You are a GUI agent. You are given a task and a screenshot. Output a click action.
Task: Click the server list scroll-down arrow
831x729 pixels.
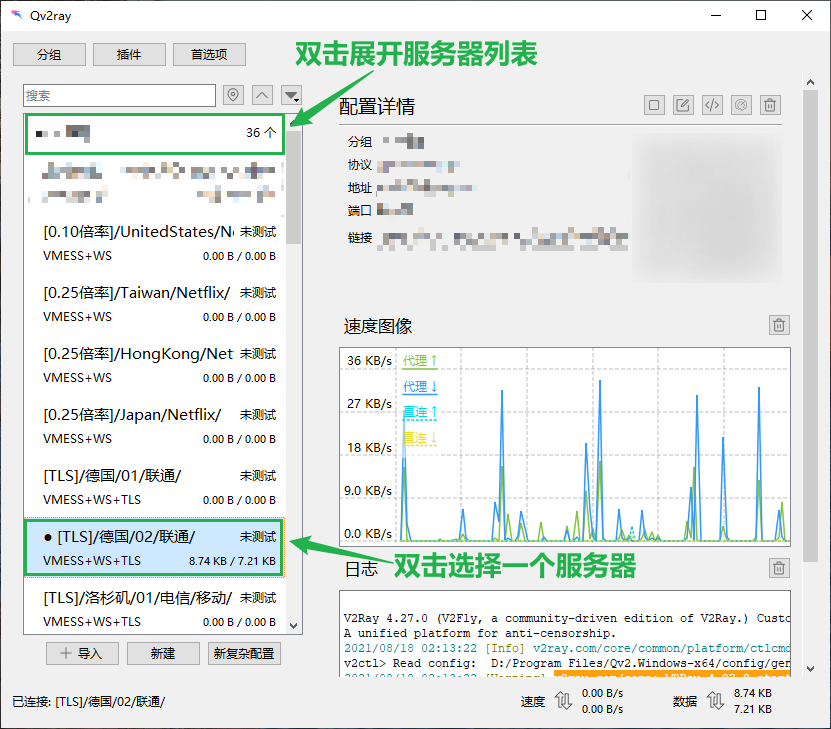click(x=294, y=625)
